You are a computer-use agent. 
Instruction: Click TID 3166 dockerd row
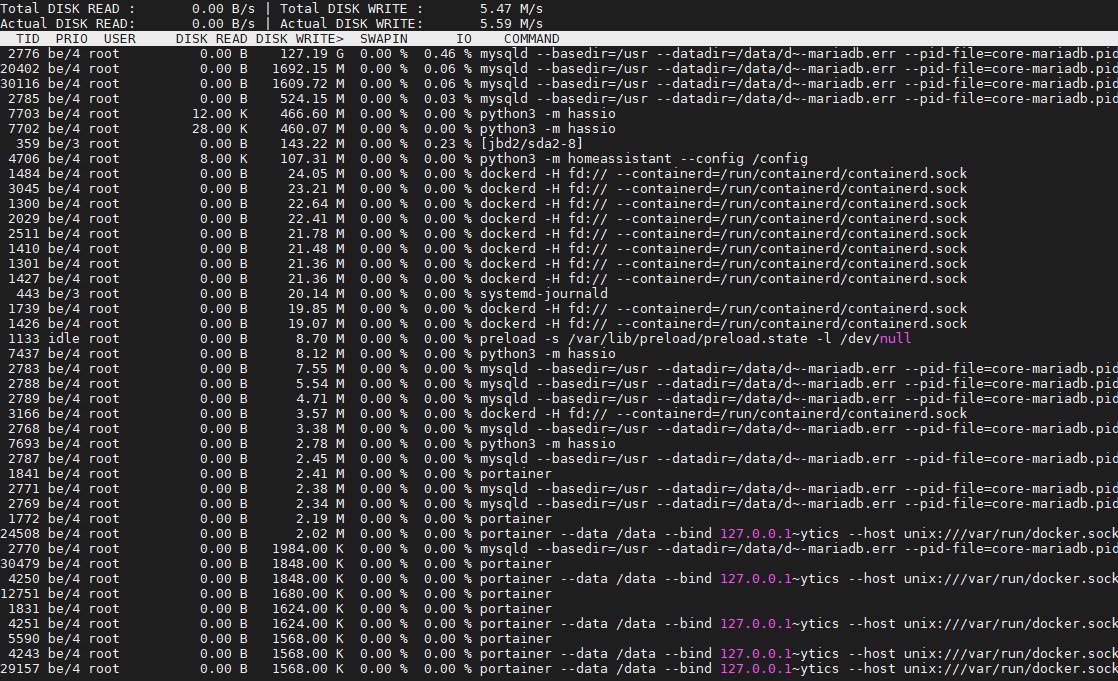[559, 413]
